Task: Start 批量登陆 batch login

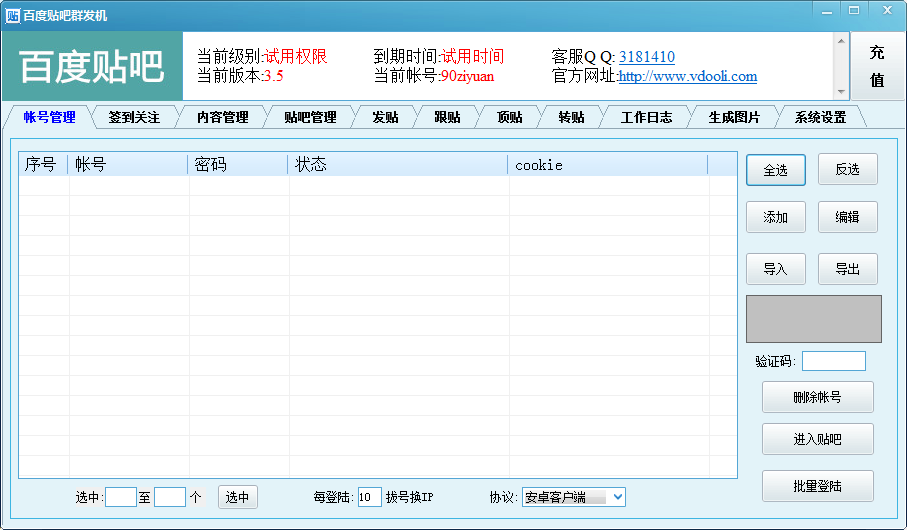Action: click(x=817, y=486)
